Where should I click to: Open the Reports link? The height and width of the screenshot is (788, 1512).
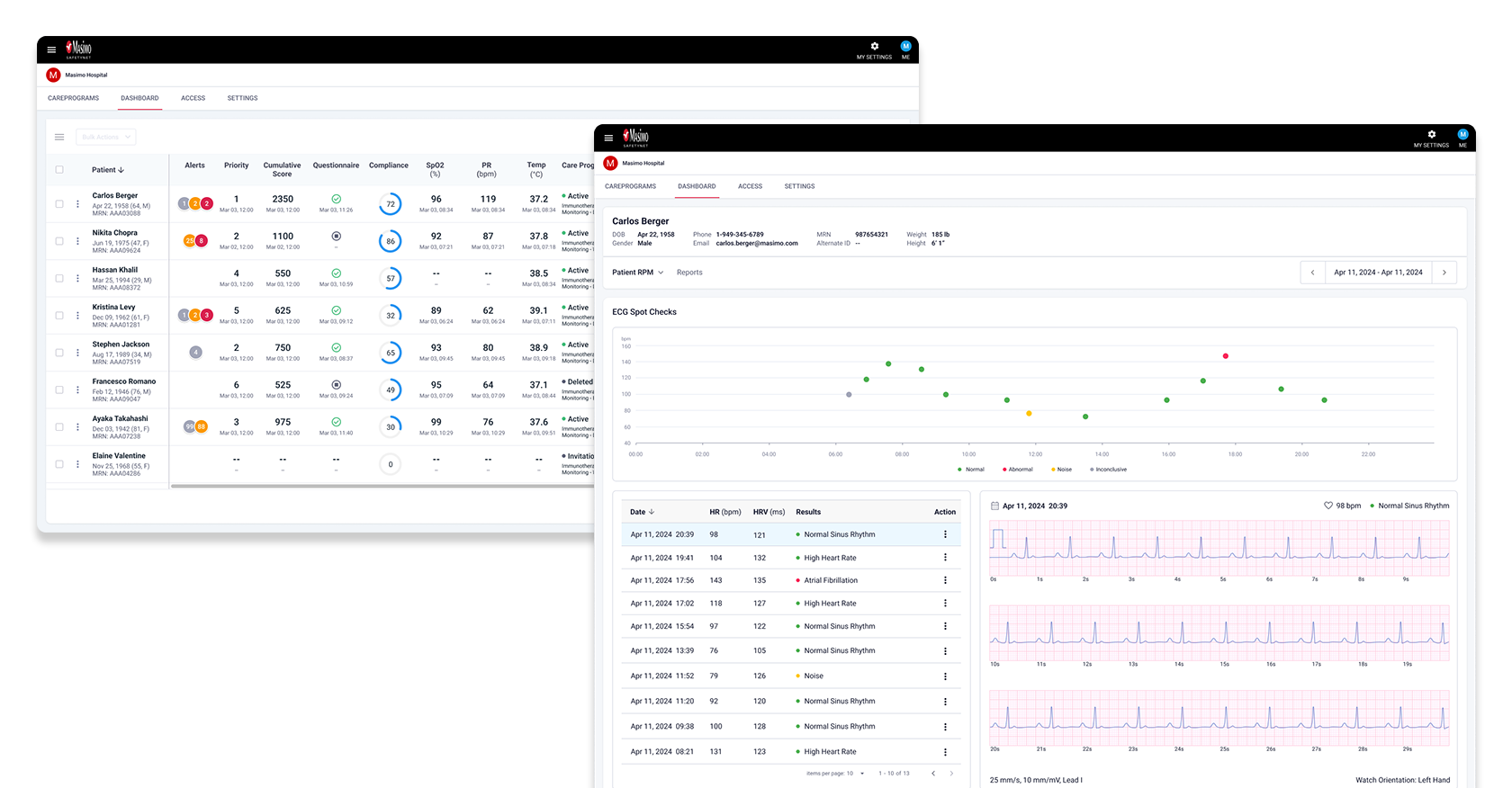point(689,273)
